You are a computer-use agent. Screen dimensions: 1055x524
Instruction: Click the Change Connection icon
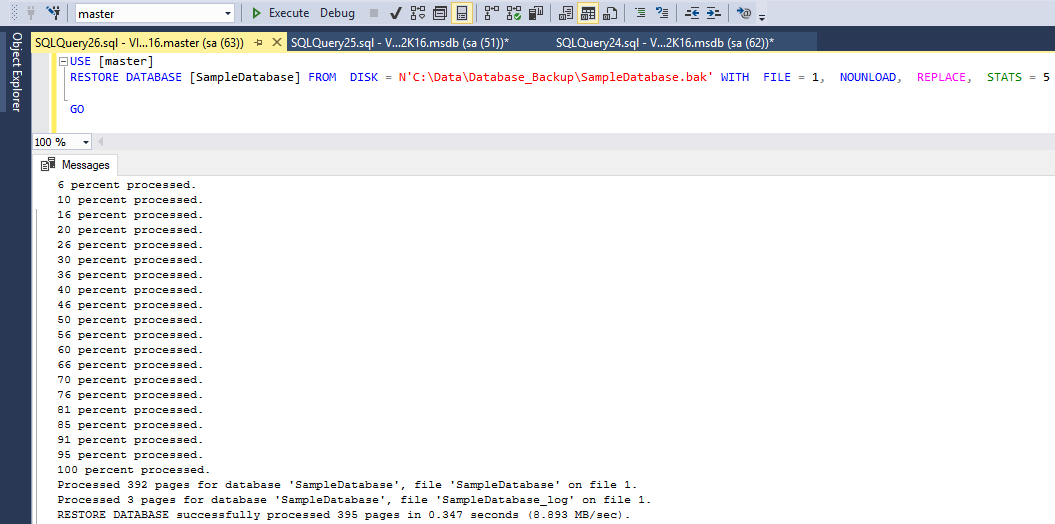53,13
